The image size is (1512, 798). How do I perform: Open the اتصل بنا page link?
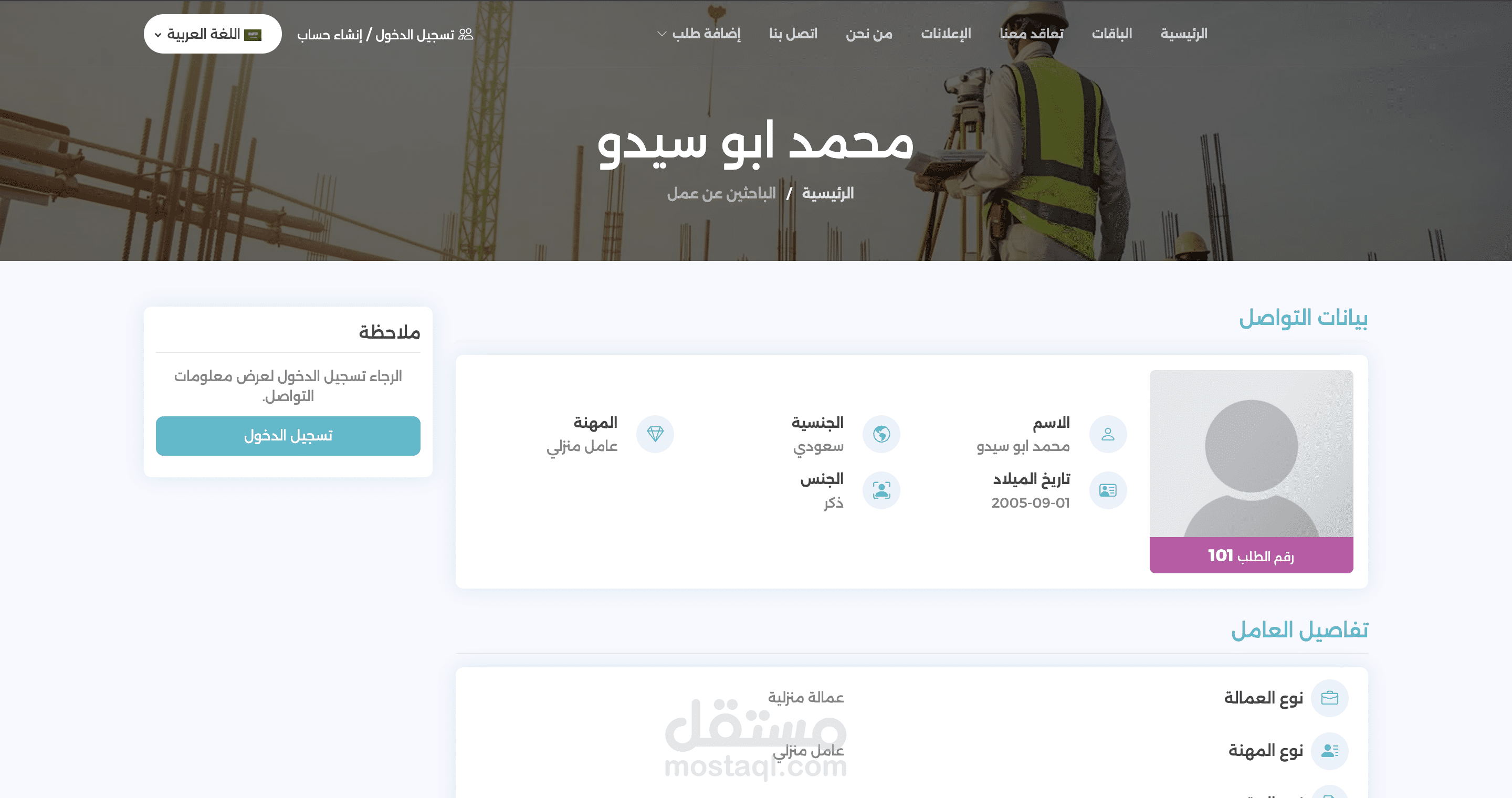tap(793, 34)
